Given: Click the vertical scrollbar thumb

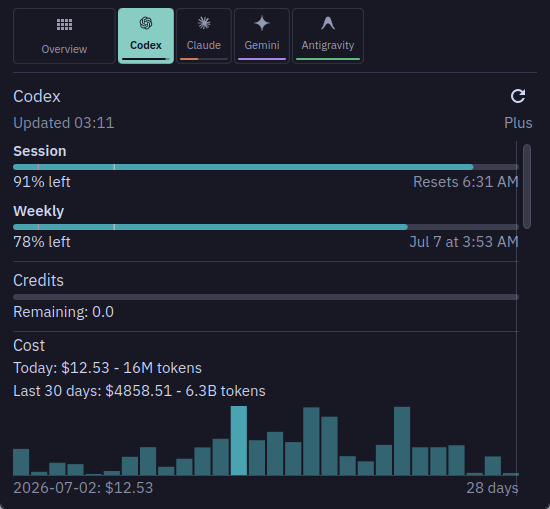Looking at the screenshot, I should (526, 187).
